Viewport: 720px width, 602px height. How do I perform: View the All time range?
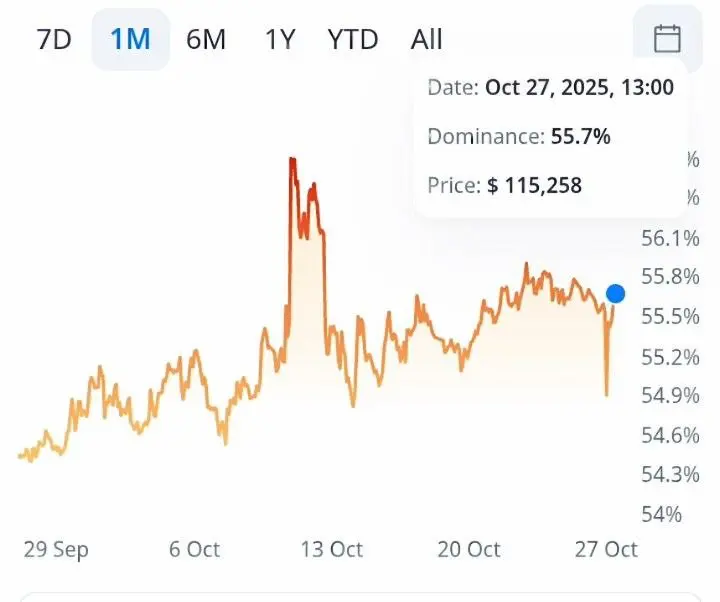[x=427, y=40]
